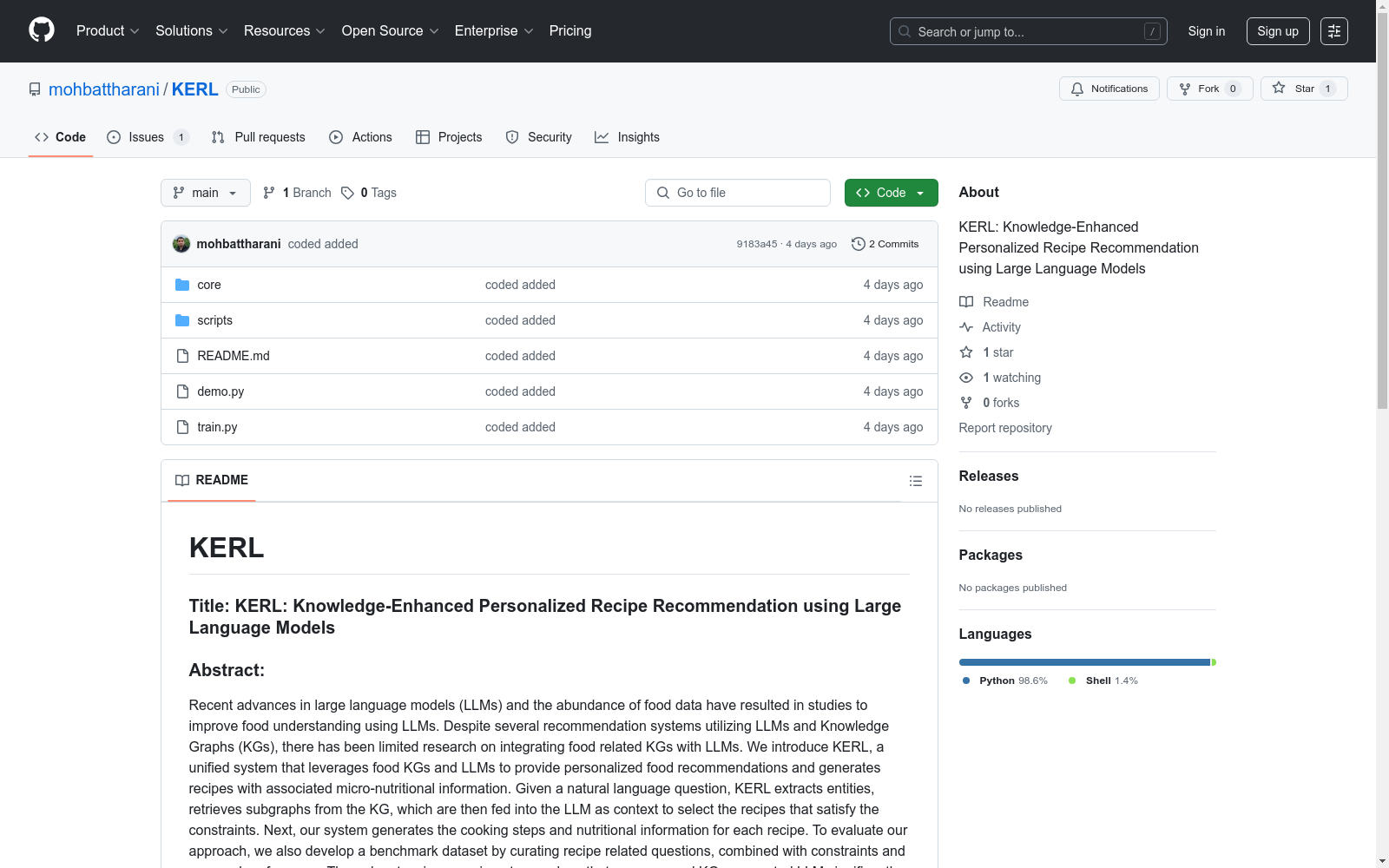
Task: Open the GitHub homepage logo
Action: 42,30
